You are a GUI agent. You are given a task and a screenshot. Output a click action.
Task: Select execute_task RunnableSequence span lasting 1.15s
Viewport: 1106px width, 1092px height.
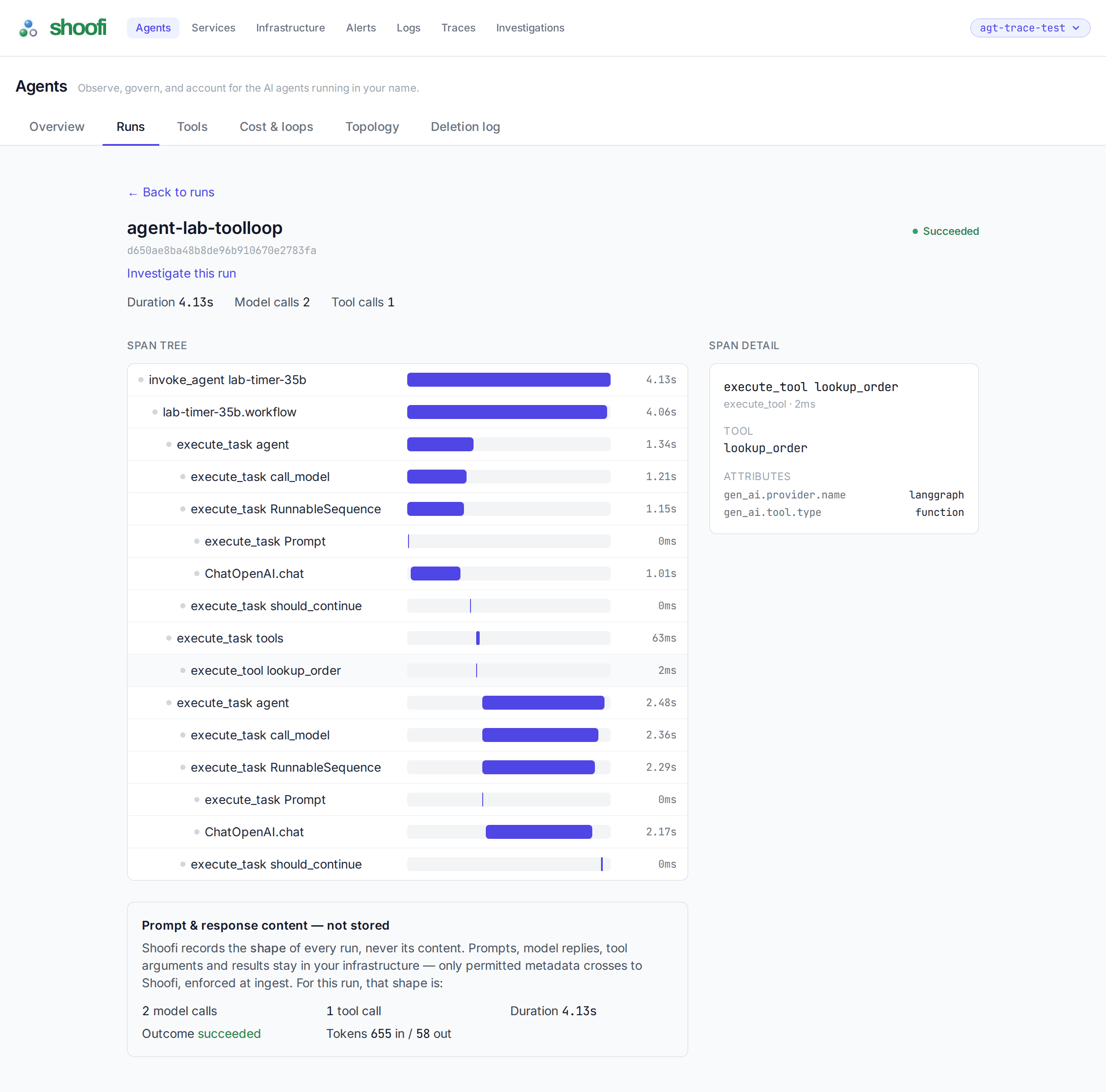tap(407, 509)
